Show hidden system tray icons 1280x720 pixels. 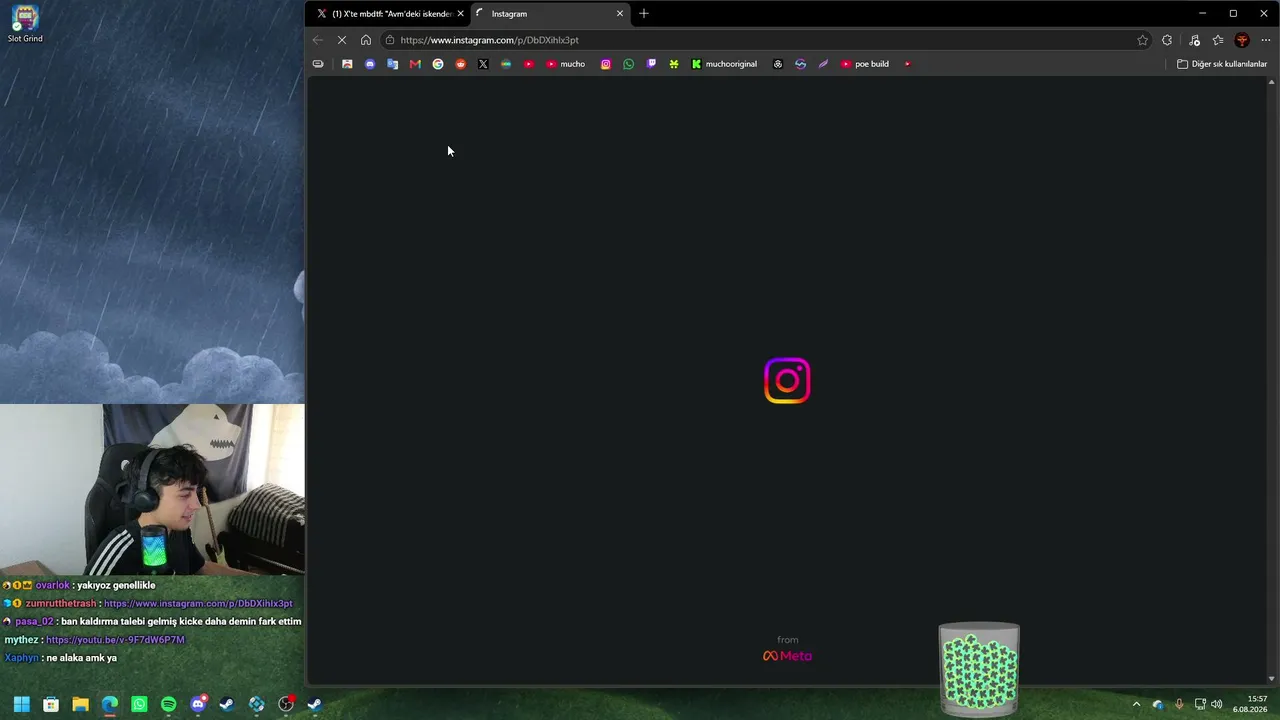(x=1136, y=705)
